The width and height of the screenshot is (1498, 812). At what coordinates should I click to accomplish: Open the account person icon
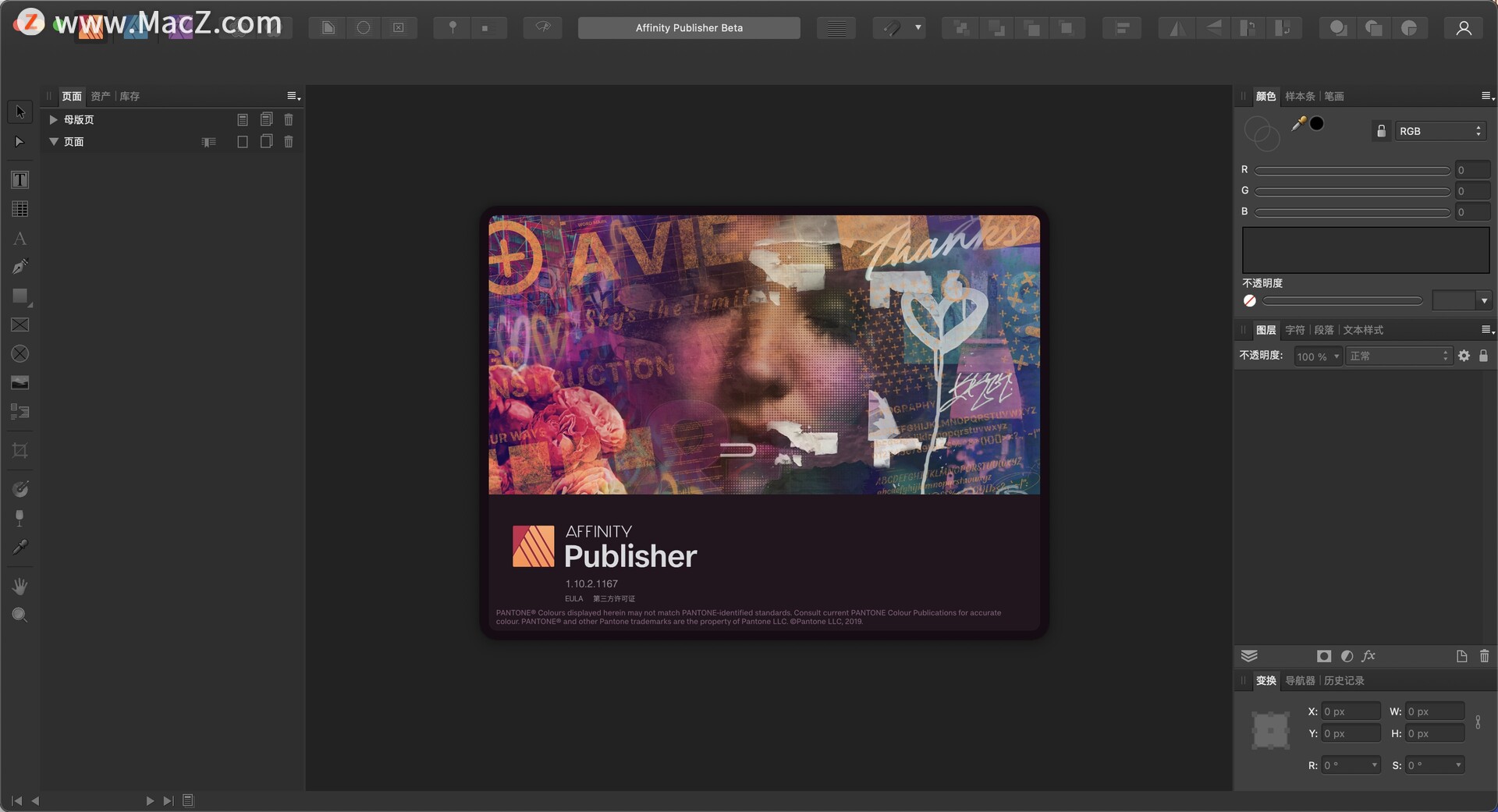[x=1464, y=28]
